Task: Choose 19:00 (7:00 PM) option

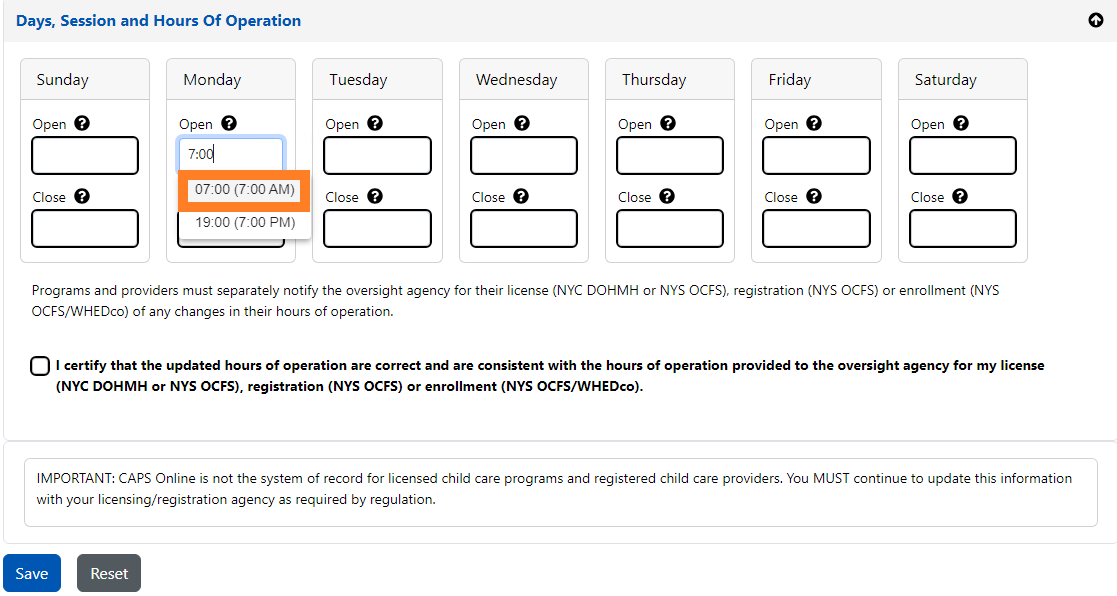Action: click(x=245, y=222)
